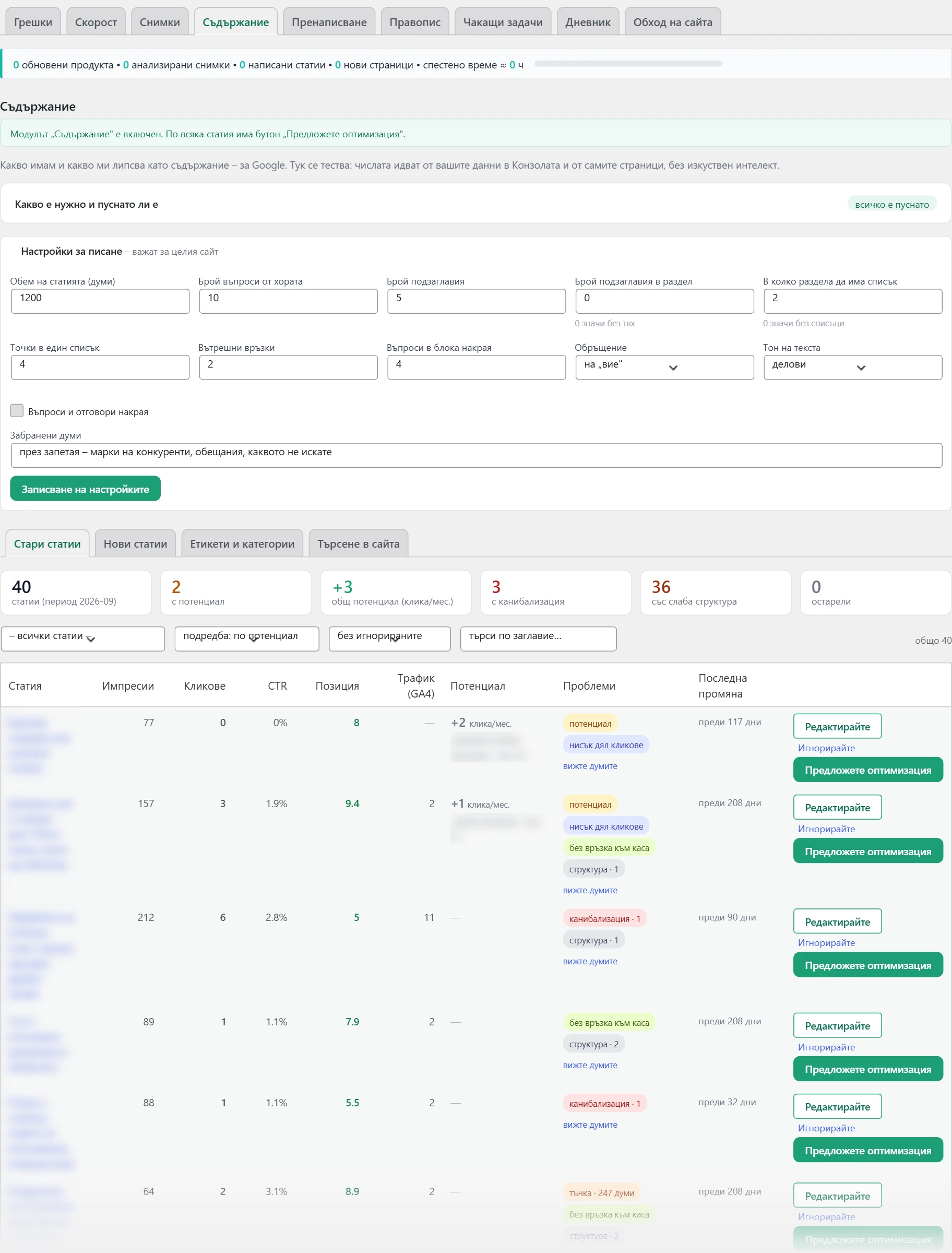Open the 'Правопис' tab
Screen dimensions: 952x1253
tap(415, 22)
